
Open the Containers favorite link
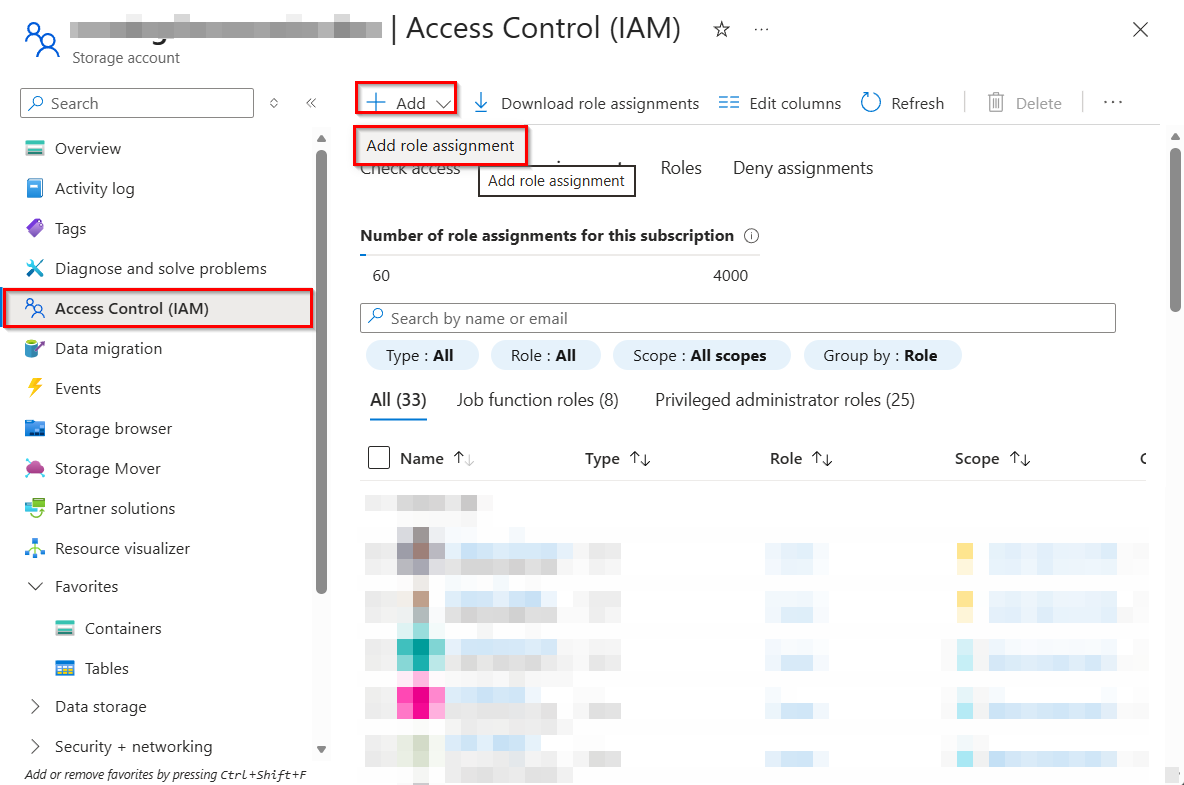click(x=123, y=628)
